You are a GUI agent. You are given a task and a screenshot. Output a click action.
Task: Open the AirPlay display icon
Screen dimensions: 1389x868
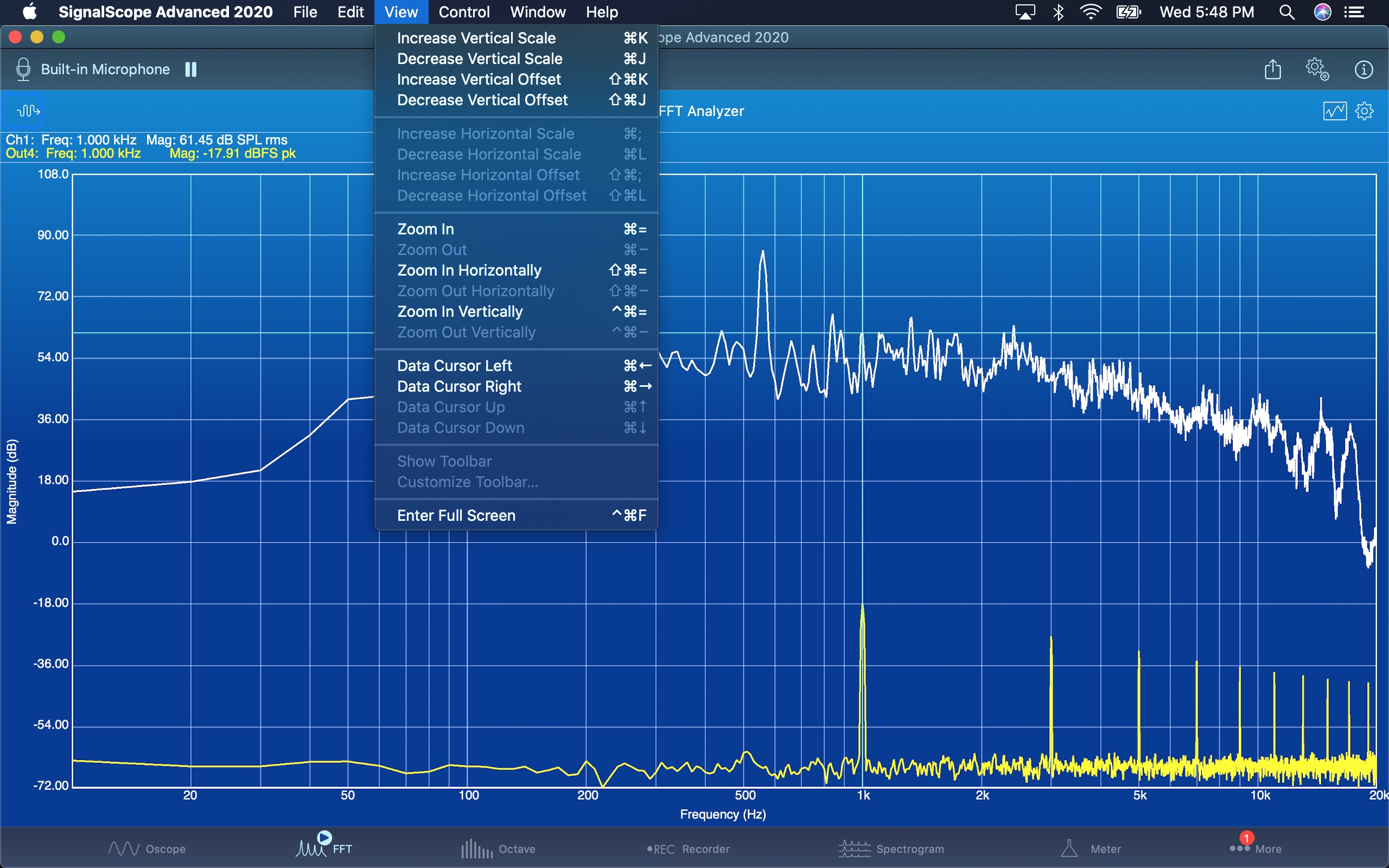click(1025, 12)
